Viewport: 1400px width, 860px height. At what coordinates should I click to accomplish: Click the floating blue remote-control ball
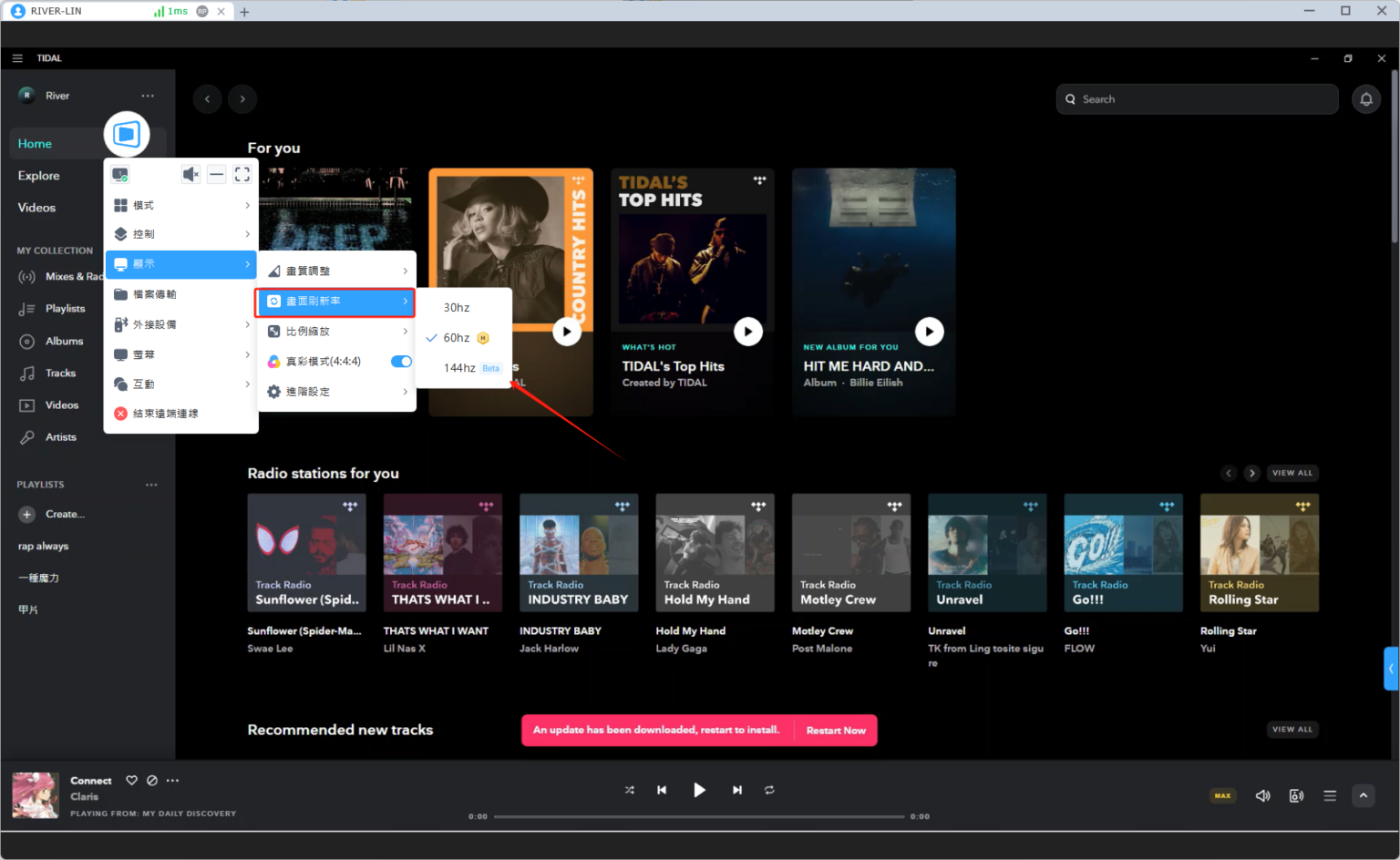[x=127, y=135]
